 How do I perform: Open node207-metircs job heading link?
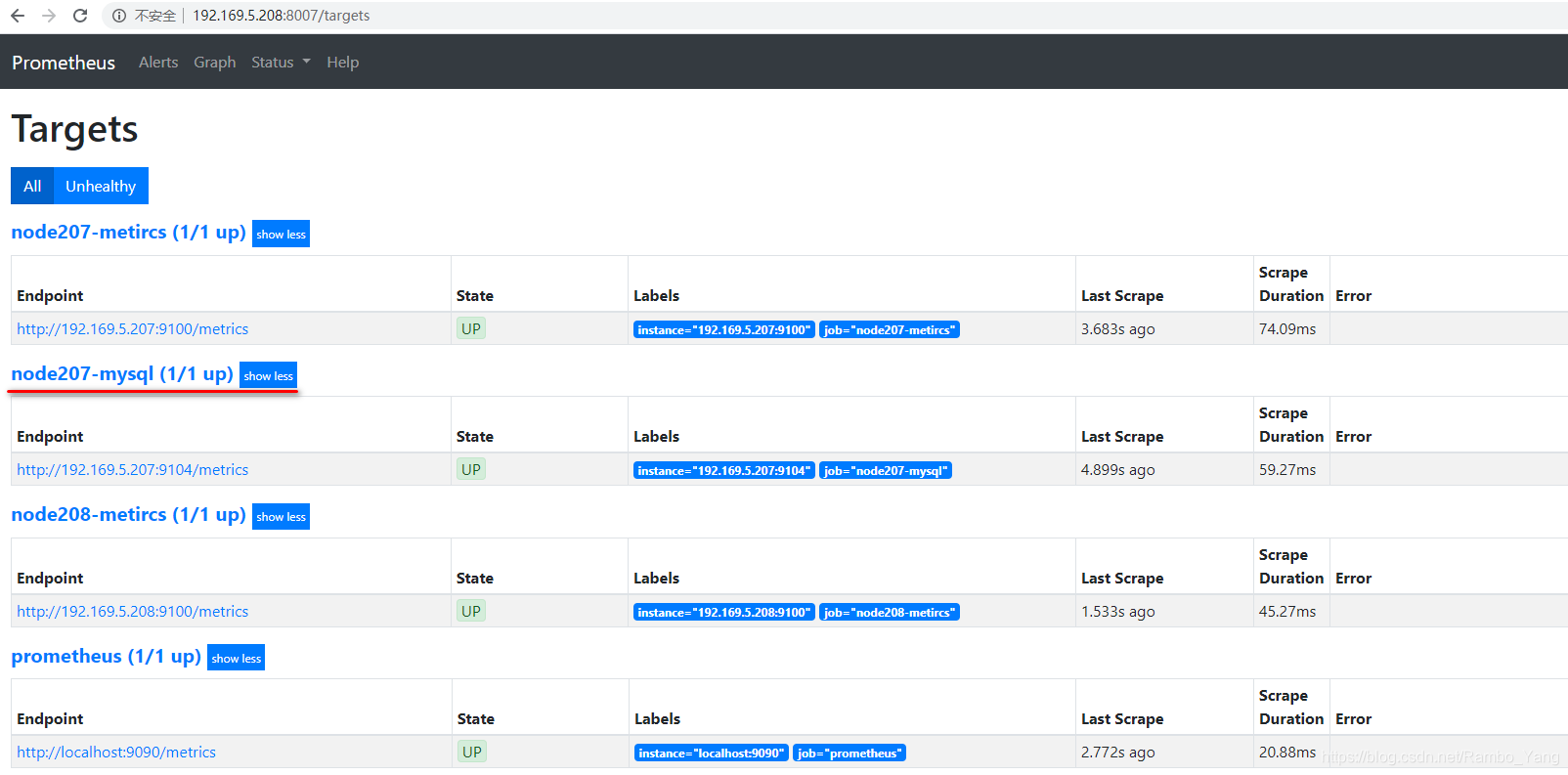[x=128, y=233]
